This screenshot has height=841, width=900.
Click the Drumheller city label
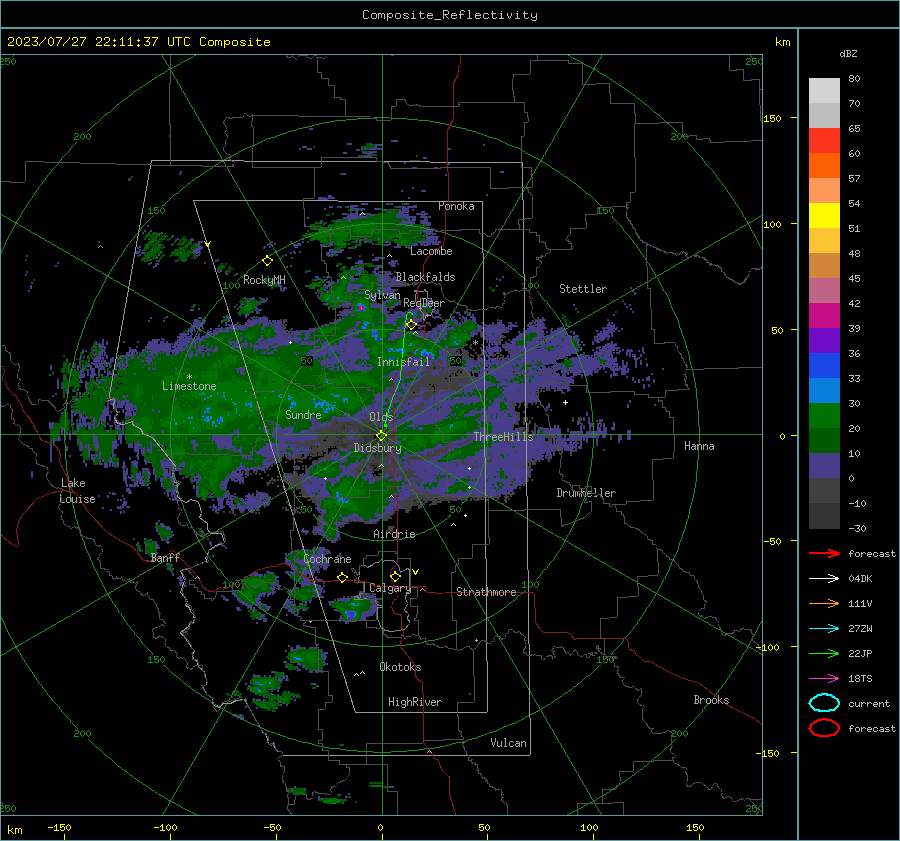pos(586,493)
